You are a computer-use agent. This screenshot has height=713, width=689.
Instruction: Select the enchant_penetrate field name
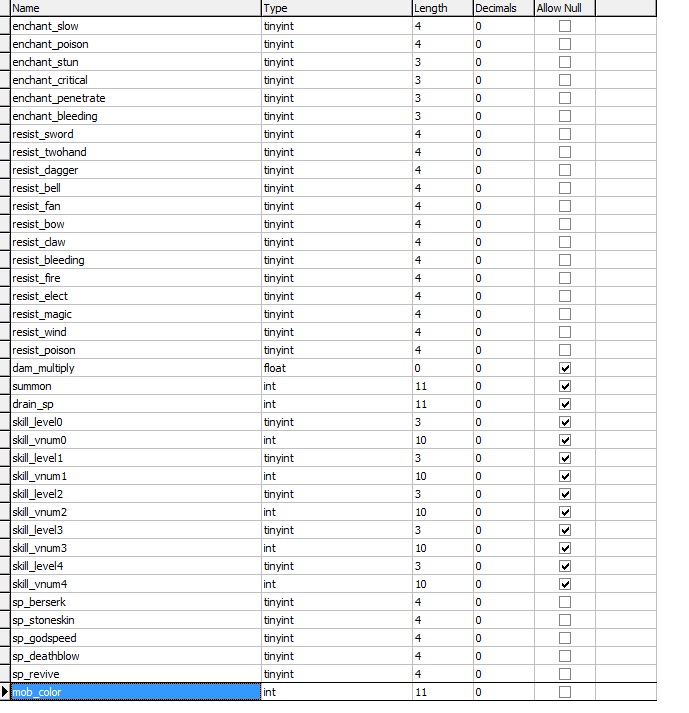click(136, 98)
